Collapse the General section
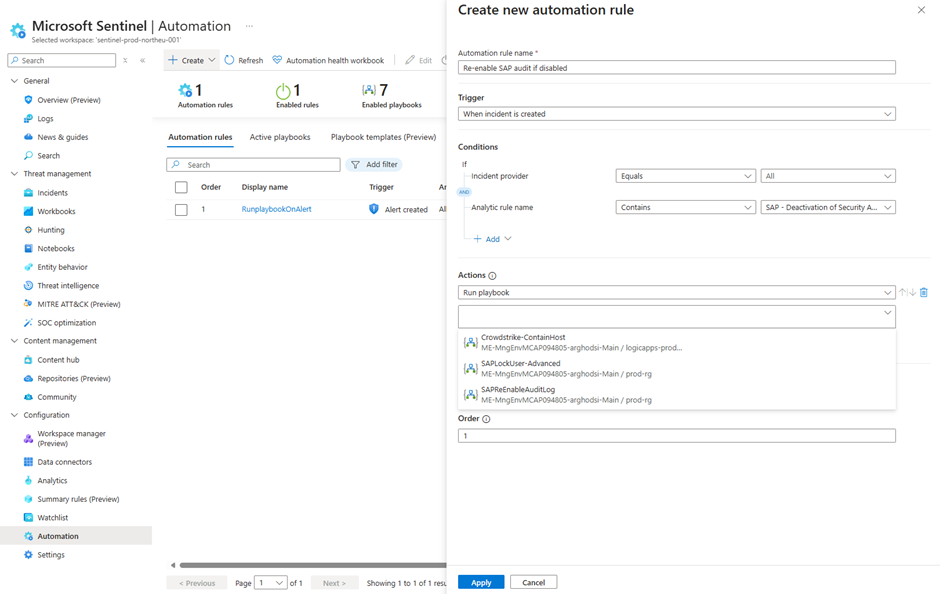Viewport: 940px width, 594px height. [14, 81]
